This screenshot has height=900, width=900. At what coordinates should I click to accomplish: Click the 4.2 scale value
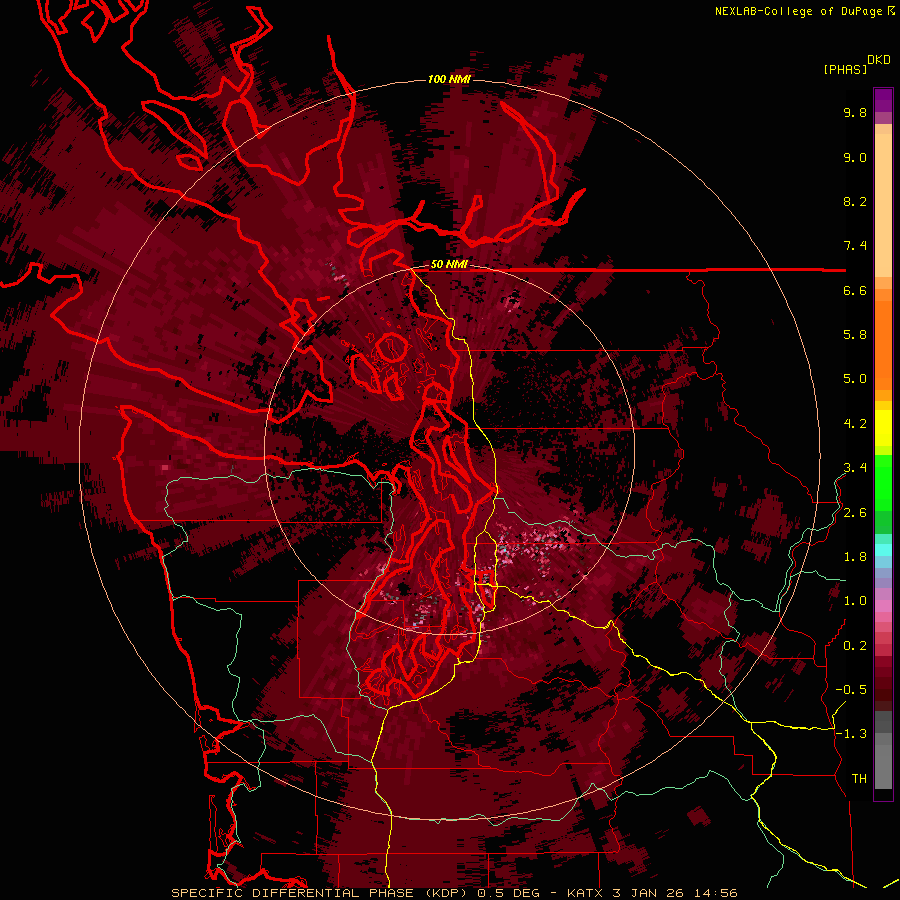coord(855,424)
